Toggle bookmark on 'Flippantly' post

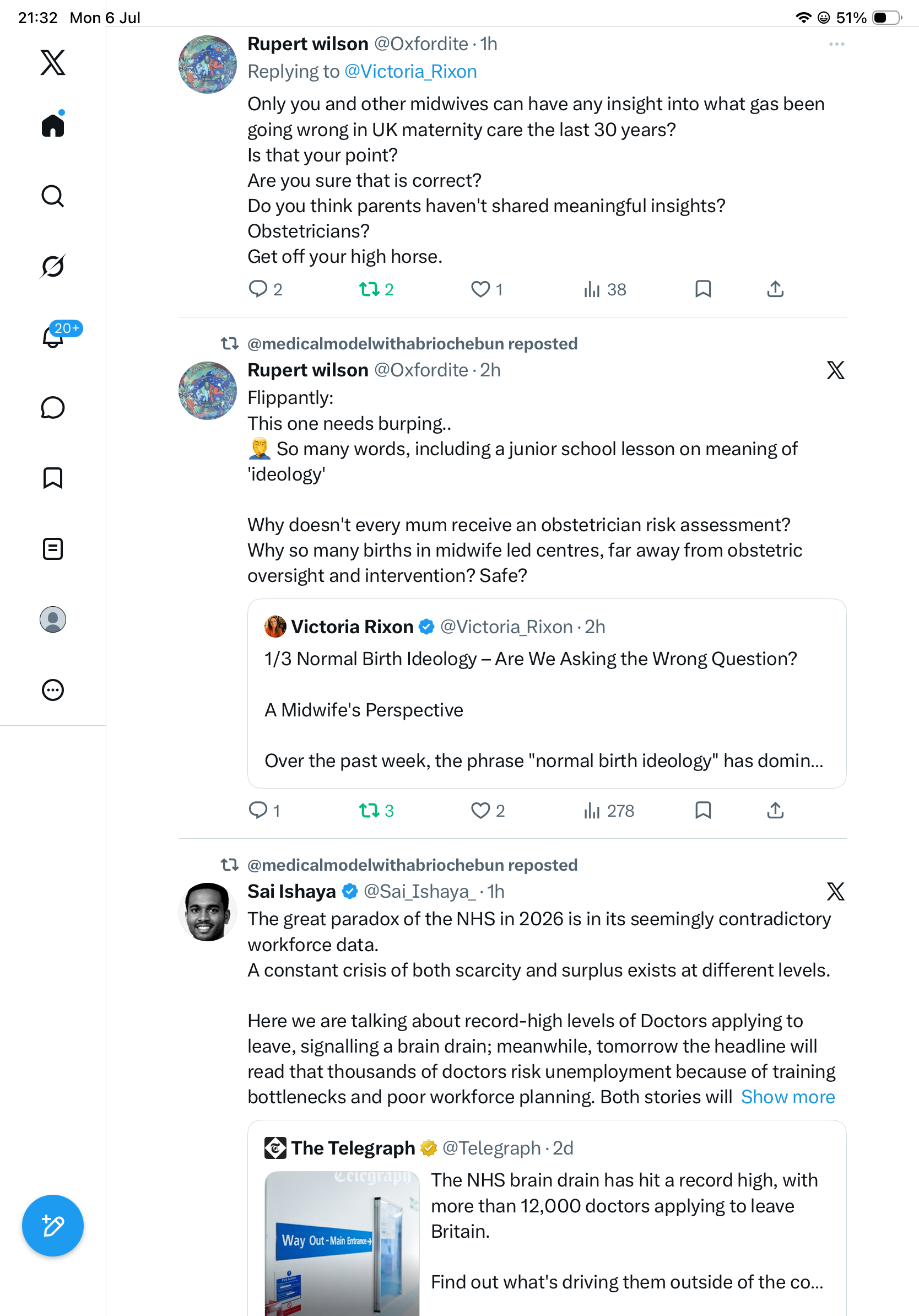703,811
